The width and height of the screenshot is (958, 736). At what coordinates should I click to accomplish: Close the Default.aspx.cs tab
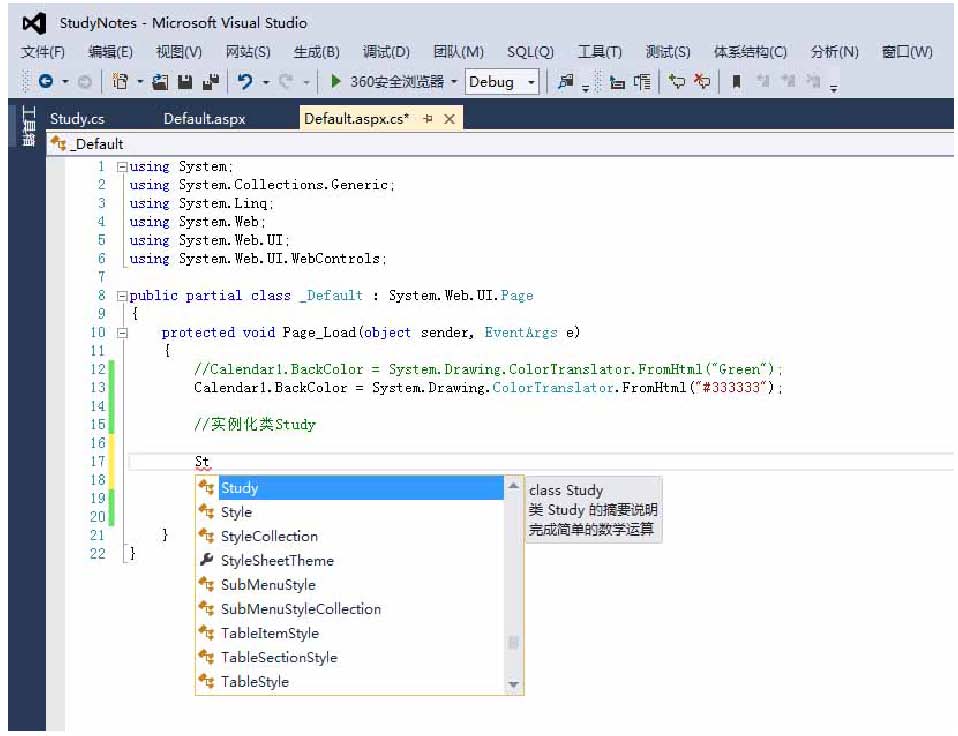(x=449, y=118)
